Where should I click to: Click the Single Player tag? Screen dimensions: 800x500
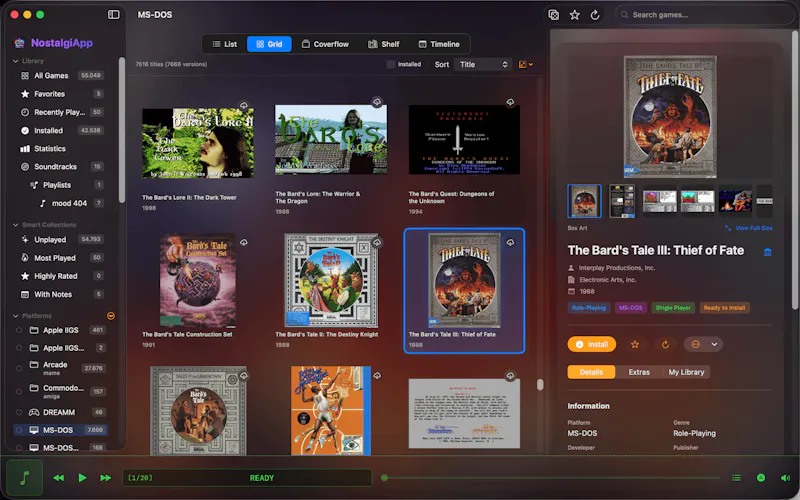click(x=673, y=308)
